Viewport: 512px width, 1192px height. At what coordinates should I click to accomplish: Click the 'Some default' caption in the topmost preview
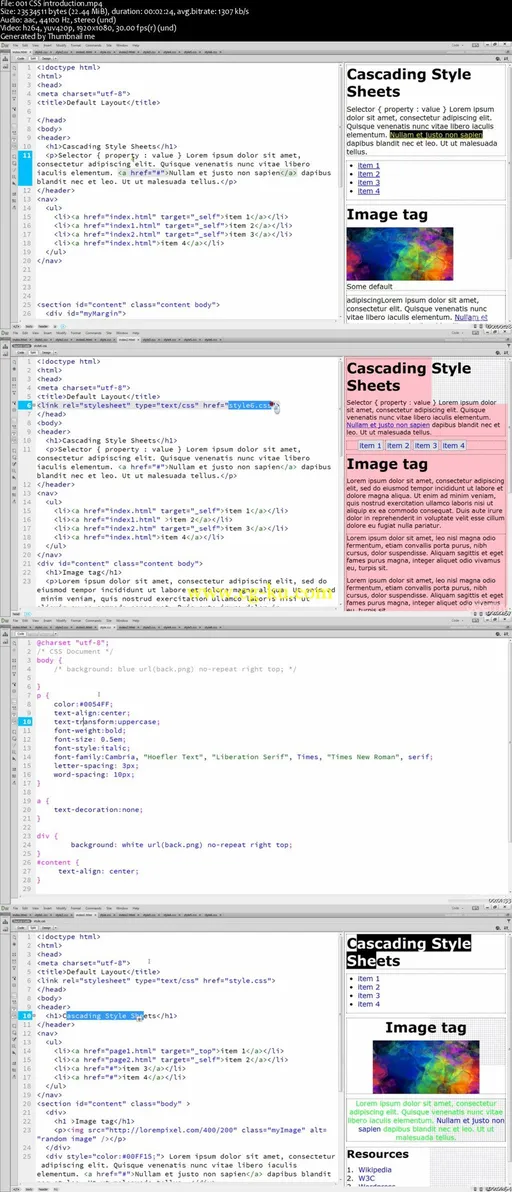[369, 287]
